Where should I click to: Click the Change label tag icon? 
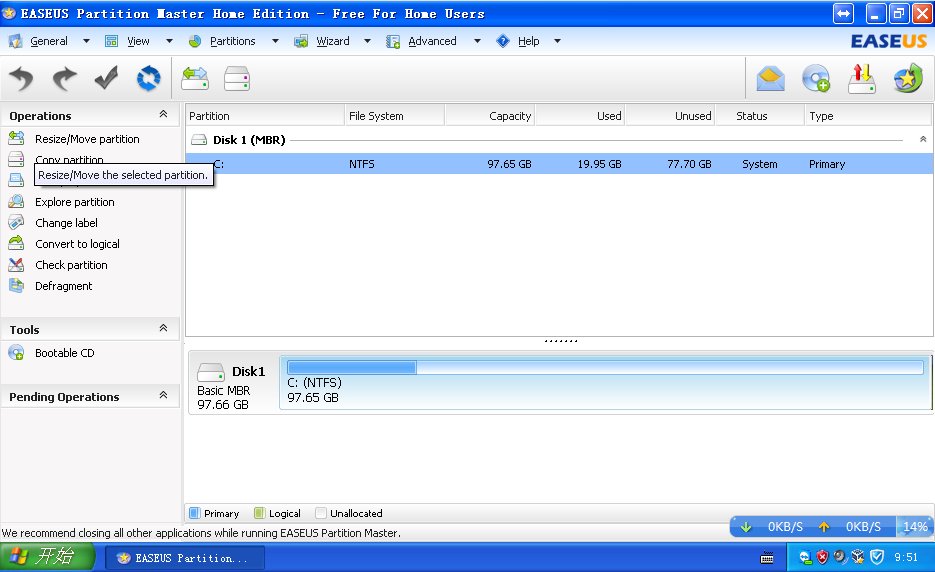click(16, 222)
